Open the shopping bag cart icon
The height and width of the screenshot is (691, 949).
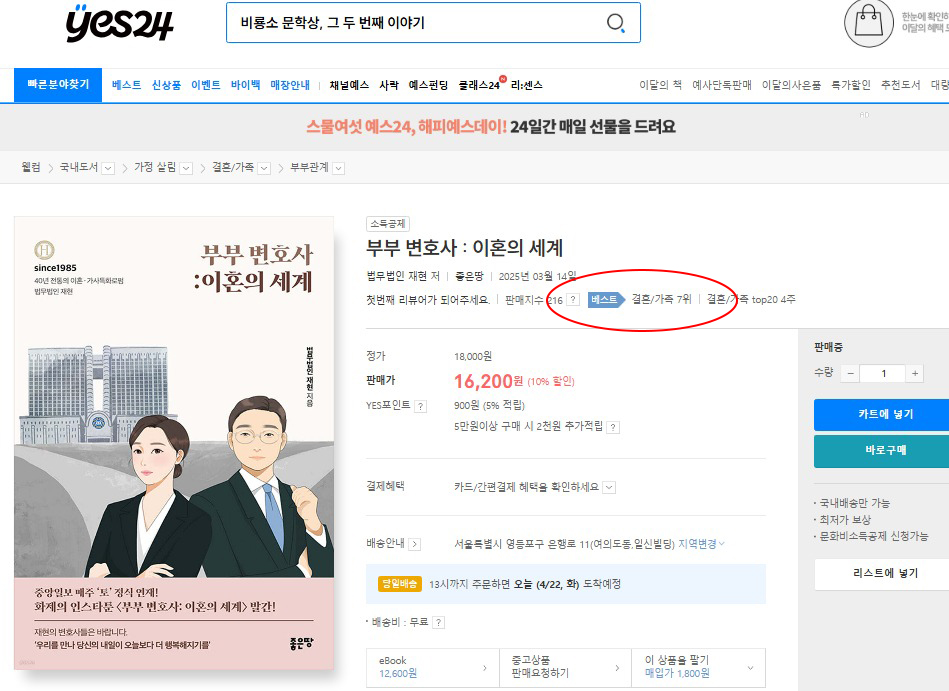point(869,23)
